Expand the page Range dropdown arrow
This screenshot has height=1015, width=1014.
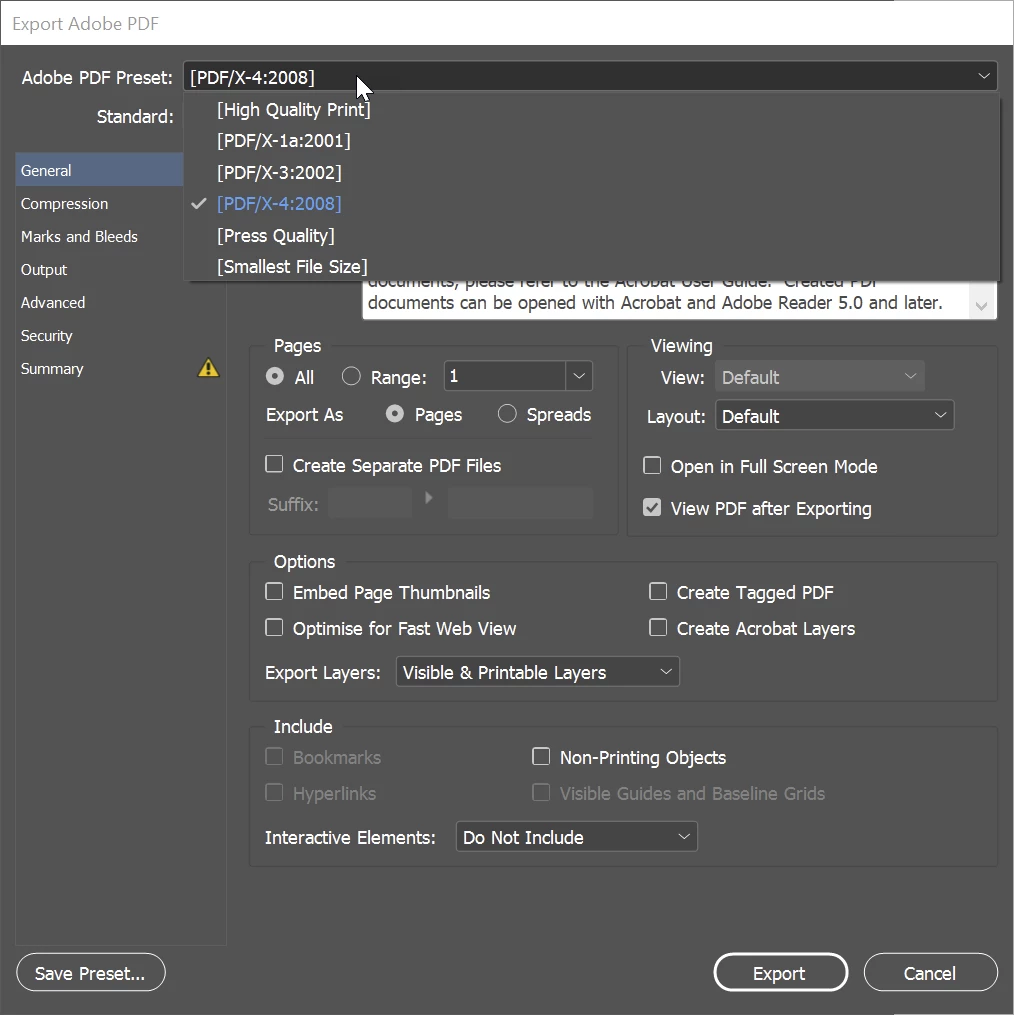coord(579,376)
